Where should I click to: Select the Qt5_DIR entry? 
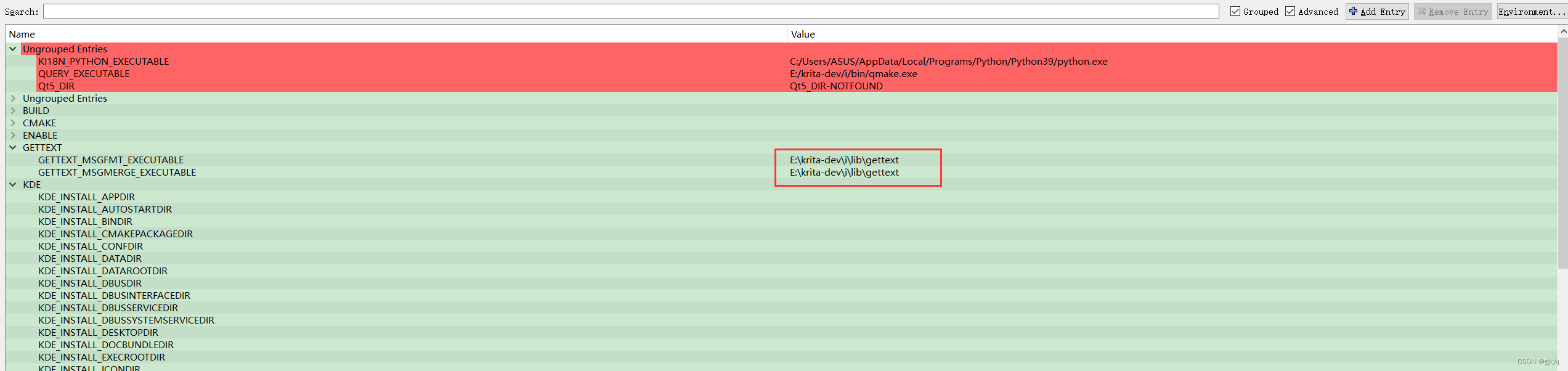point(56,86)
